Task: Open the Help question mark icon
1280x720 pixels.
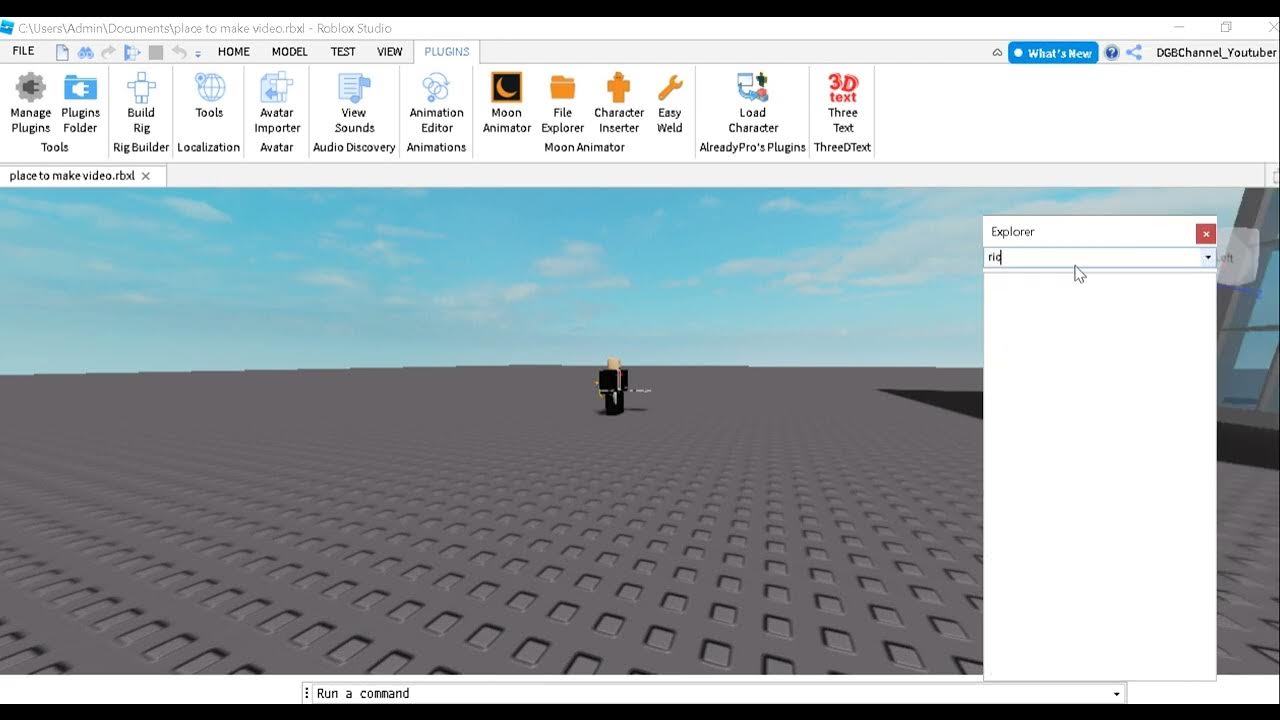Action: point(1111,53)
